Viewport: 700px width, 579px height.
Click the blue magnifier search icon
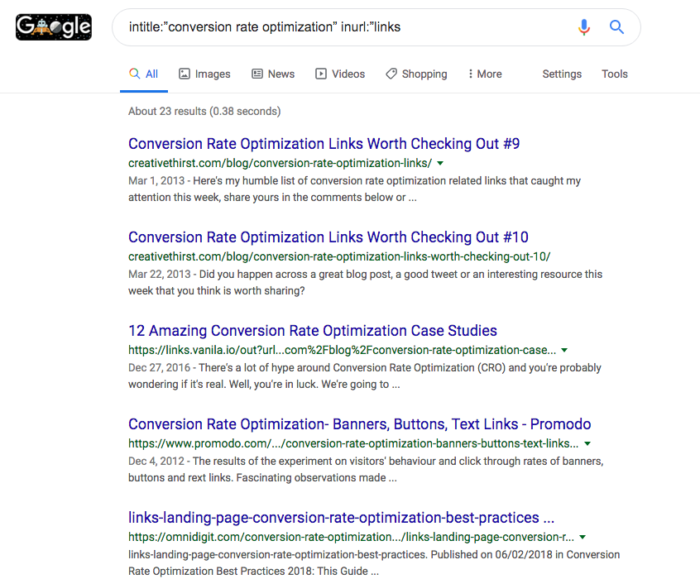tap(617, 27)
